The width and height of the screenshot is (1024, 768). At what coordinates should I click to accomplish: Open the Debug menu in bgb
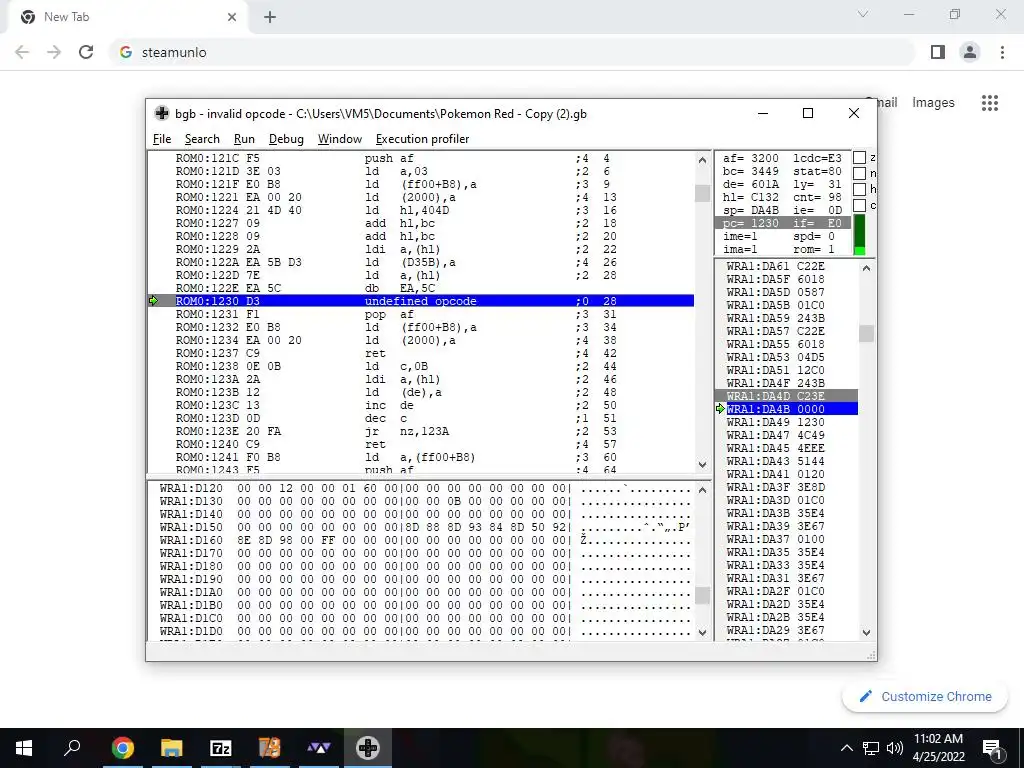pos(286,138)
